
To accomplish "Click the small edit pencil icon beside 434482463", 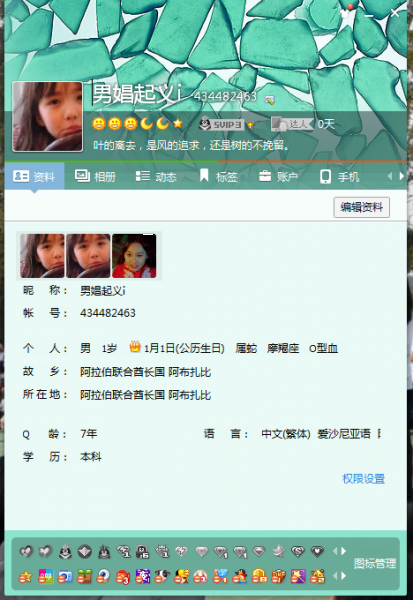I will click(269, 100).
